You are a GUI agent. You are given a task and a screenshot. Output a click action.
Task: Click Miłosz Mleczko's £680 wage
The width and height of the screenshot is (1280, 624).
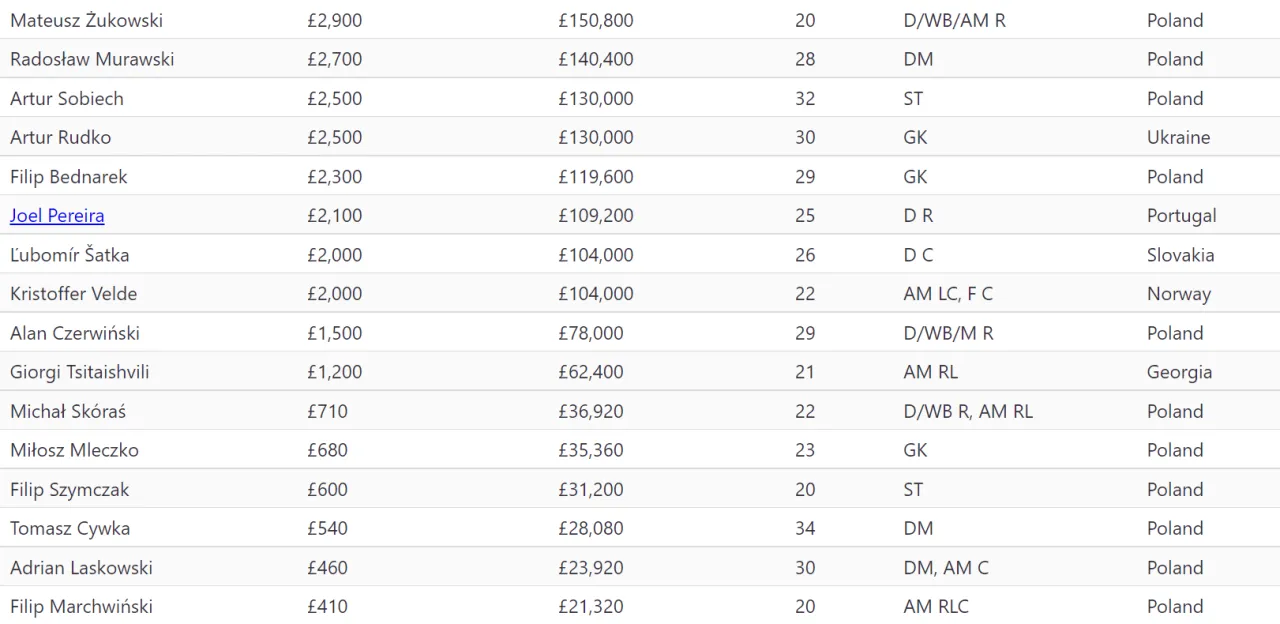327,450
